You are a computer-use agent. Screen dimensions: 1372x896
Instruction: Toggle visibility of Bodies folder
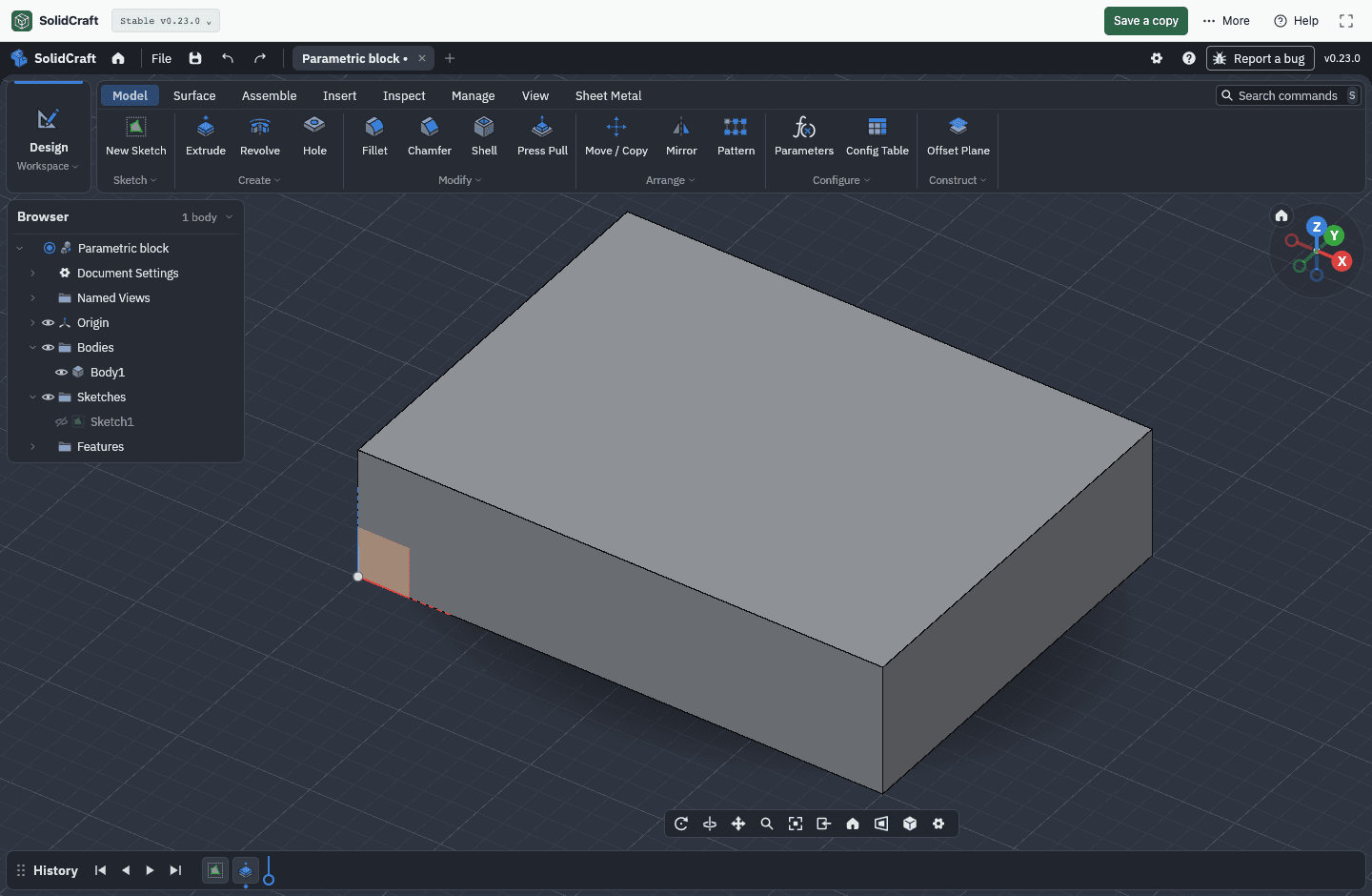click(x=48, y=348)
